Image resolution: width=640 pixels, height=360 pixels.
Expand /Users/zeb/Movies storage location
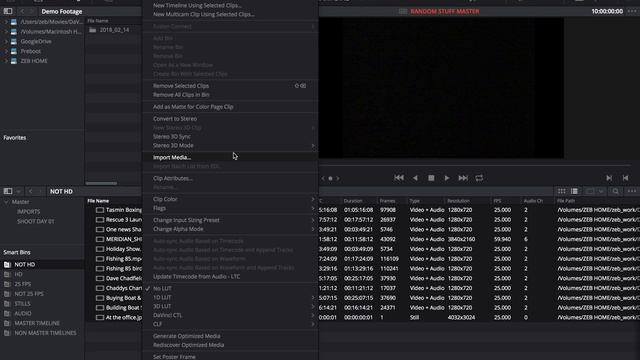(x=6, y=22)
